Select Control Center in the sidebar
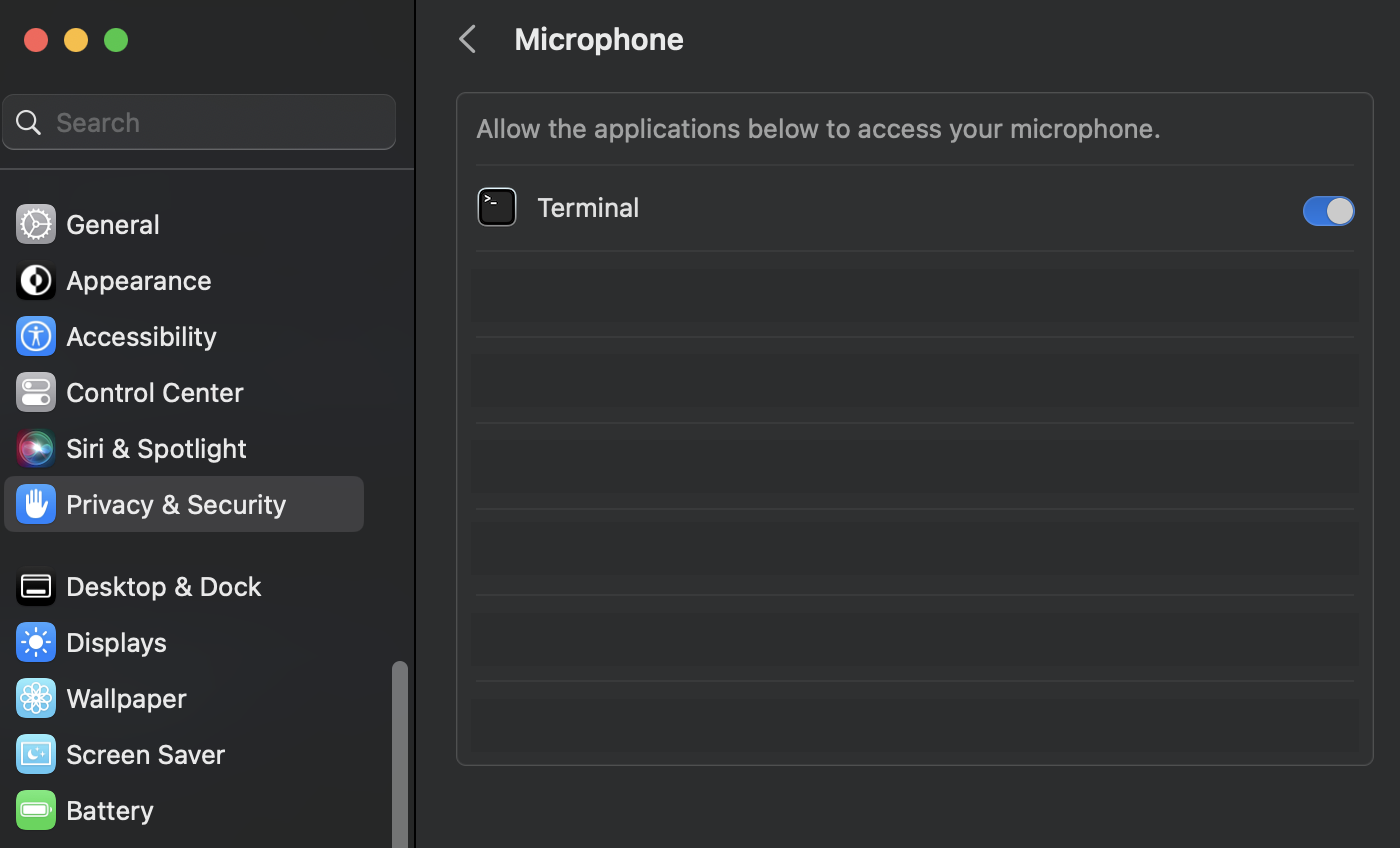 click(x=184, y=392)
